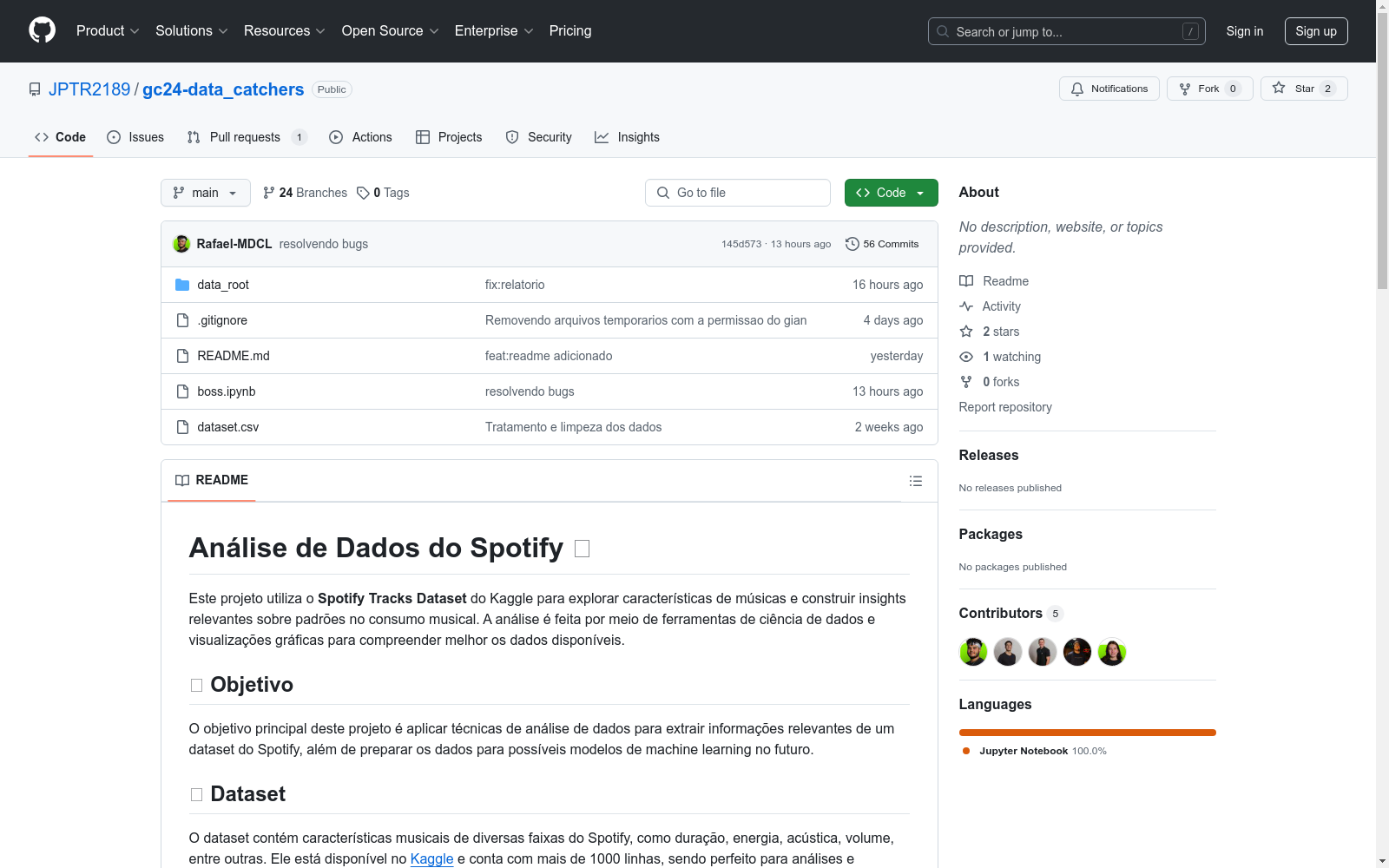Click the commit history clock icon
1389x868 pixels.
[x=852, y=244]
